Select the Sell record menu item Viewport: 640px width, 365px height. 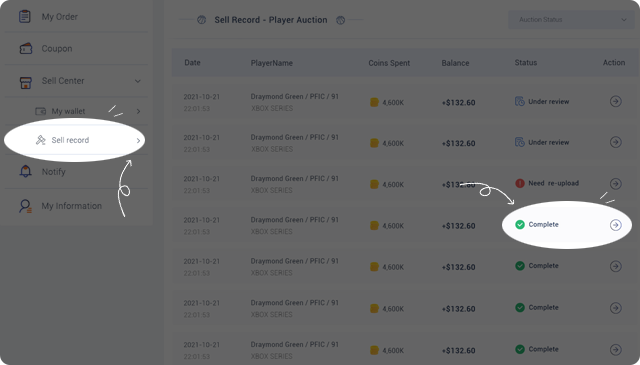coord(75,140)
